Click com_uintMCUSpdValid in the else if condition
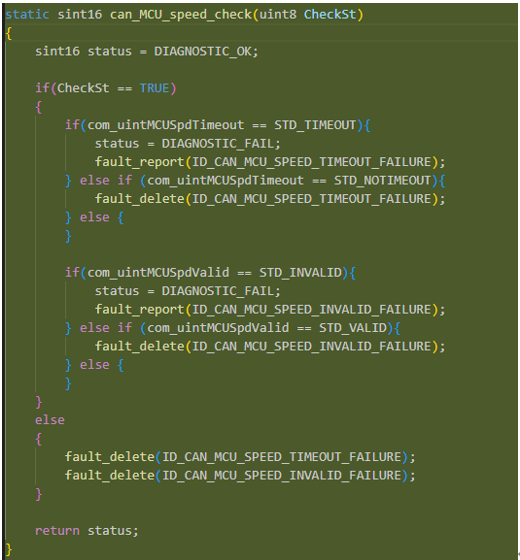This screenshot has height=560, width=520. point(218,328)
